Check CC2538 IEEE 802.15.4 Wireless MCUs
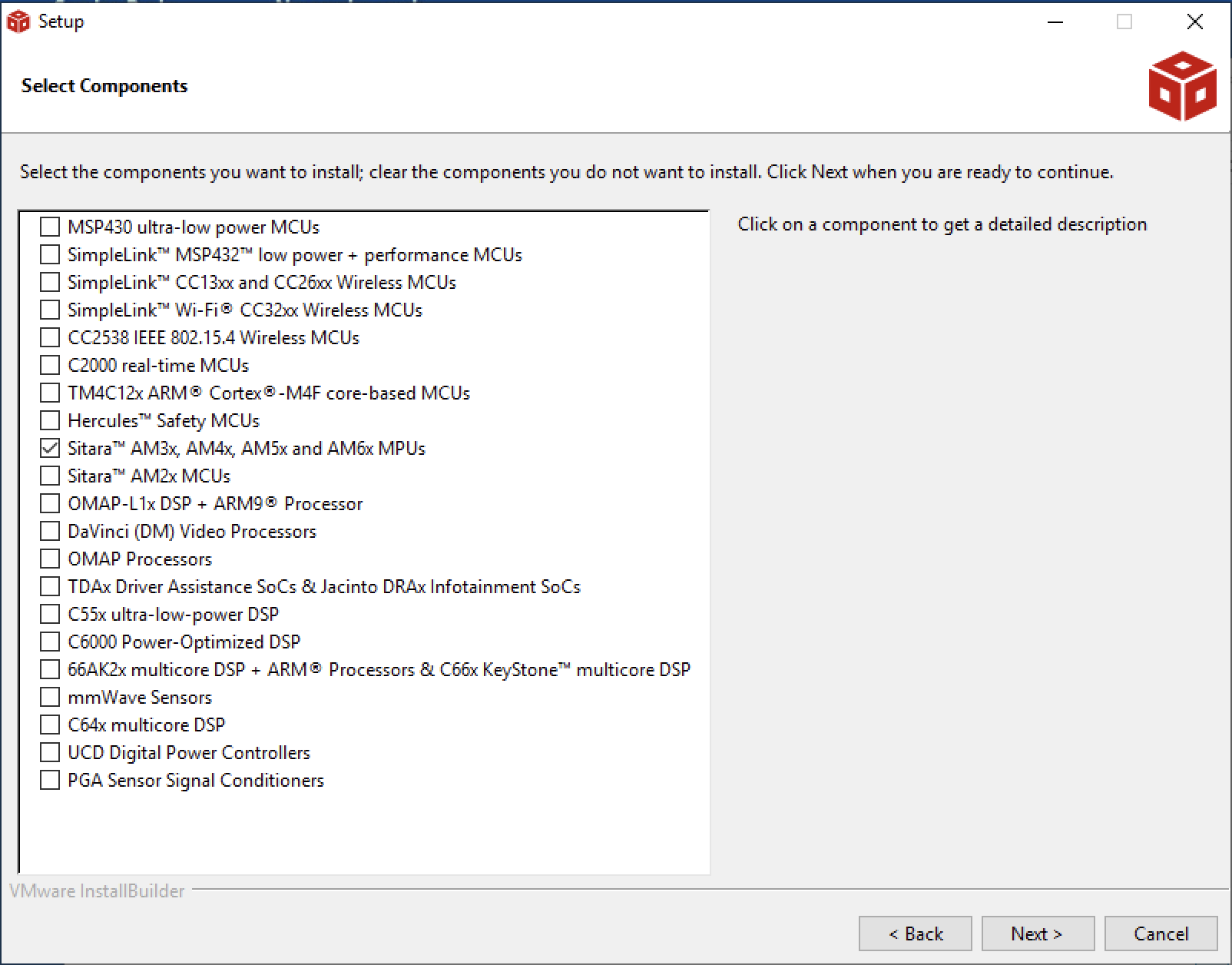1232x965 pixels. coord(48,337)
